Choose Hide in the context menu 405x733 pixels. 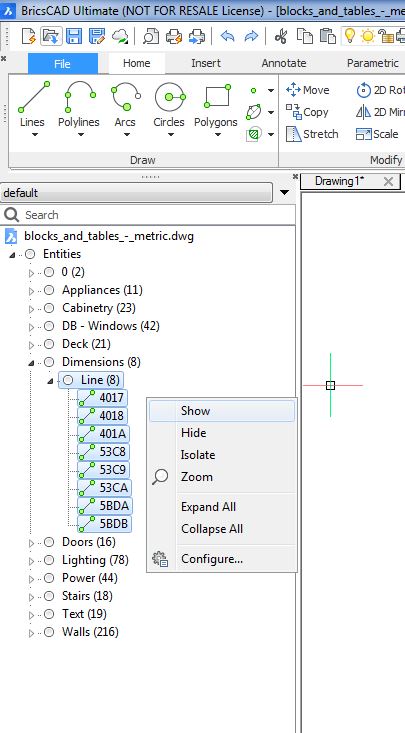[222, 433]
